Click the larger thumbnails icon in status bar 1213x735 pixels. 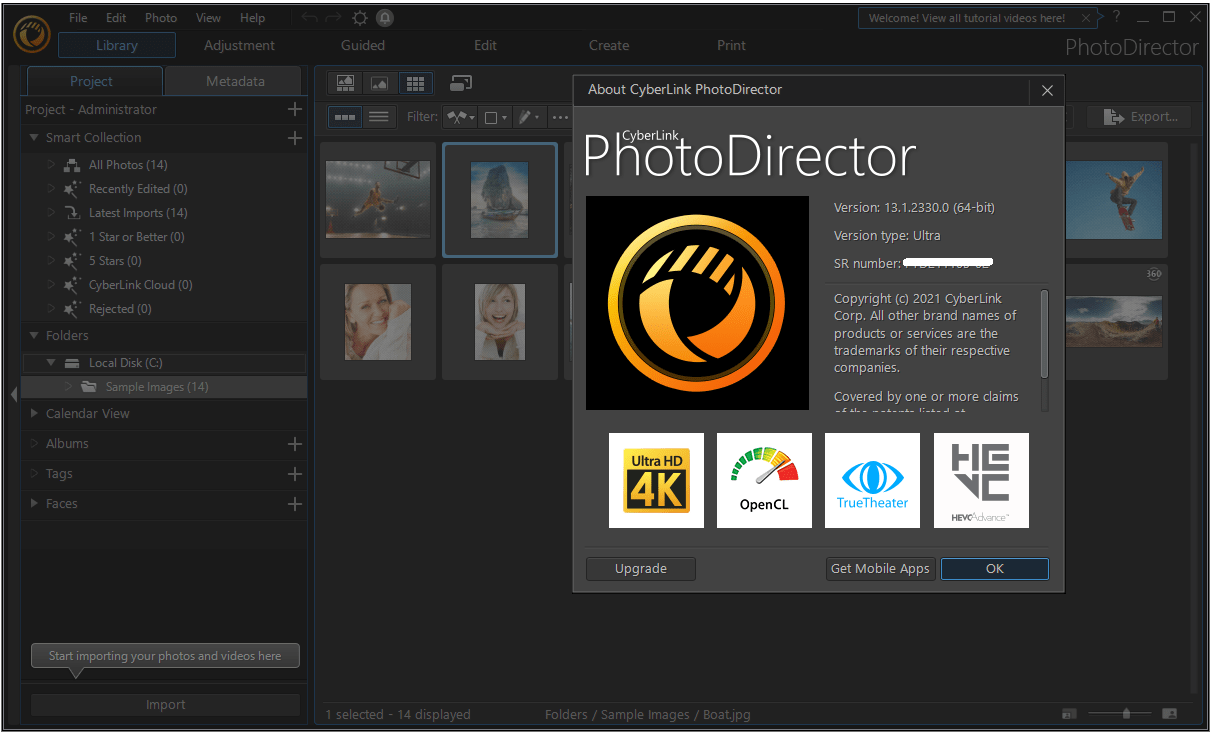tap(1169, 714)
